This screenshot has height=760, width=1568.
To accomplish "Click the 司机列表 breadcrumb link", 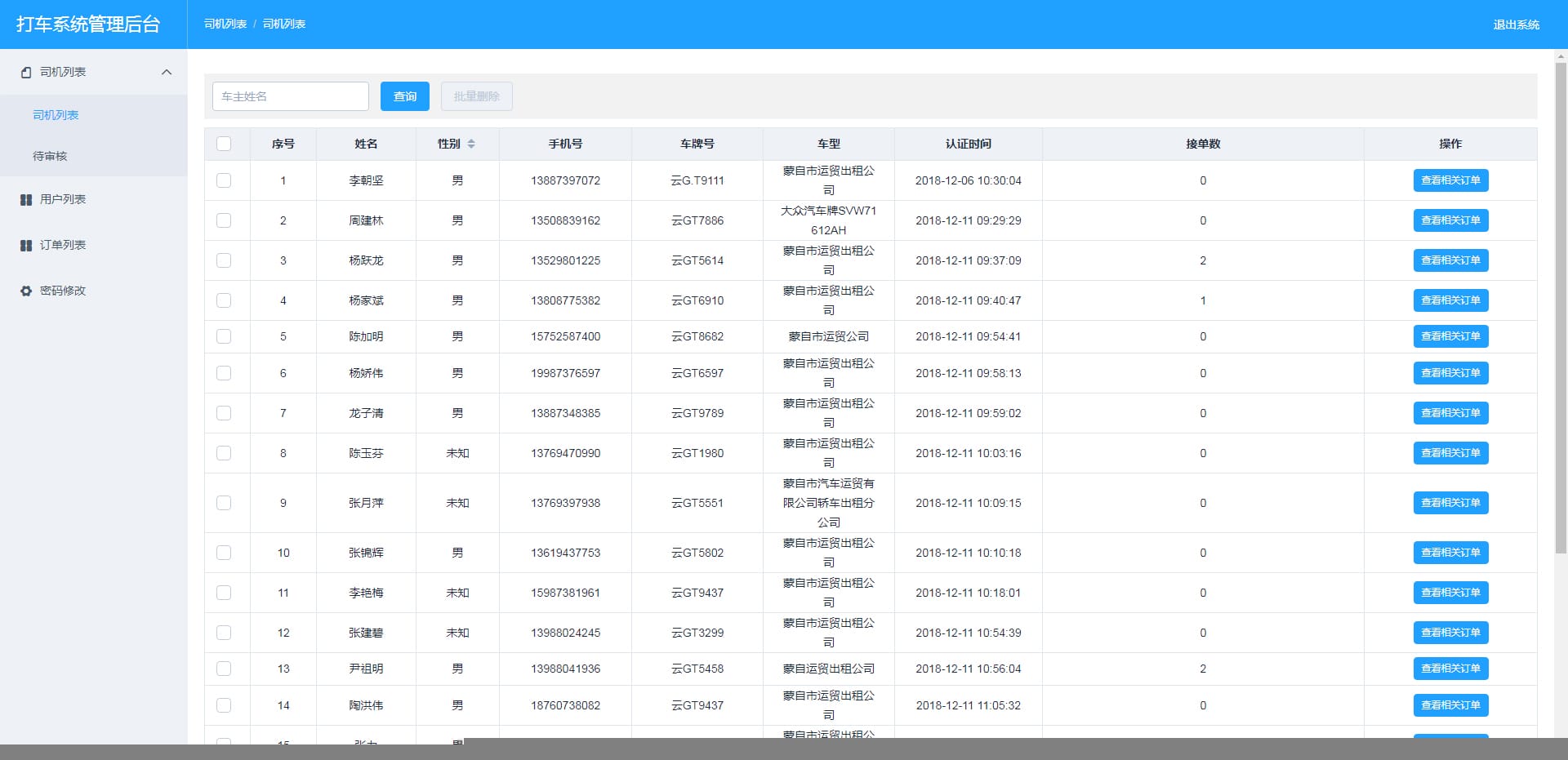I will coord(225,24).
